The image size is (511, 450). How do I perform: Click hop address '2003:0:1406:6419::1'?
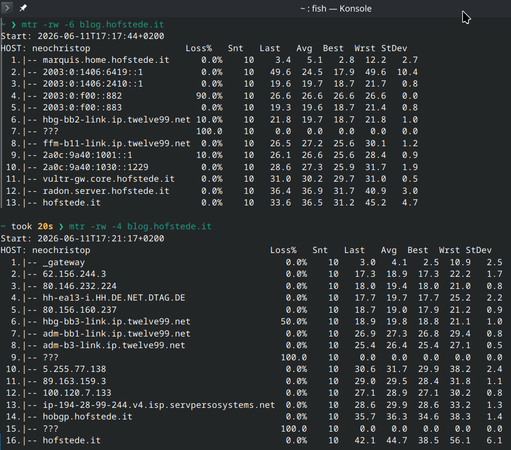point(93,72)
